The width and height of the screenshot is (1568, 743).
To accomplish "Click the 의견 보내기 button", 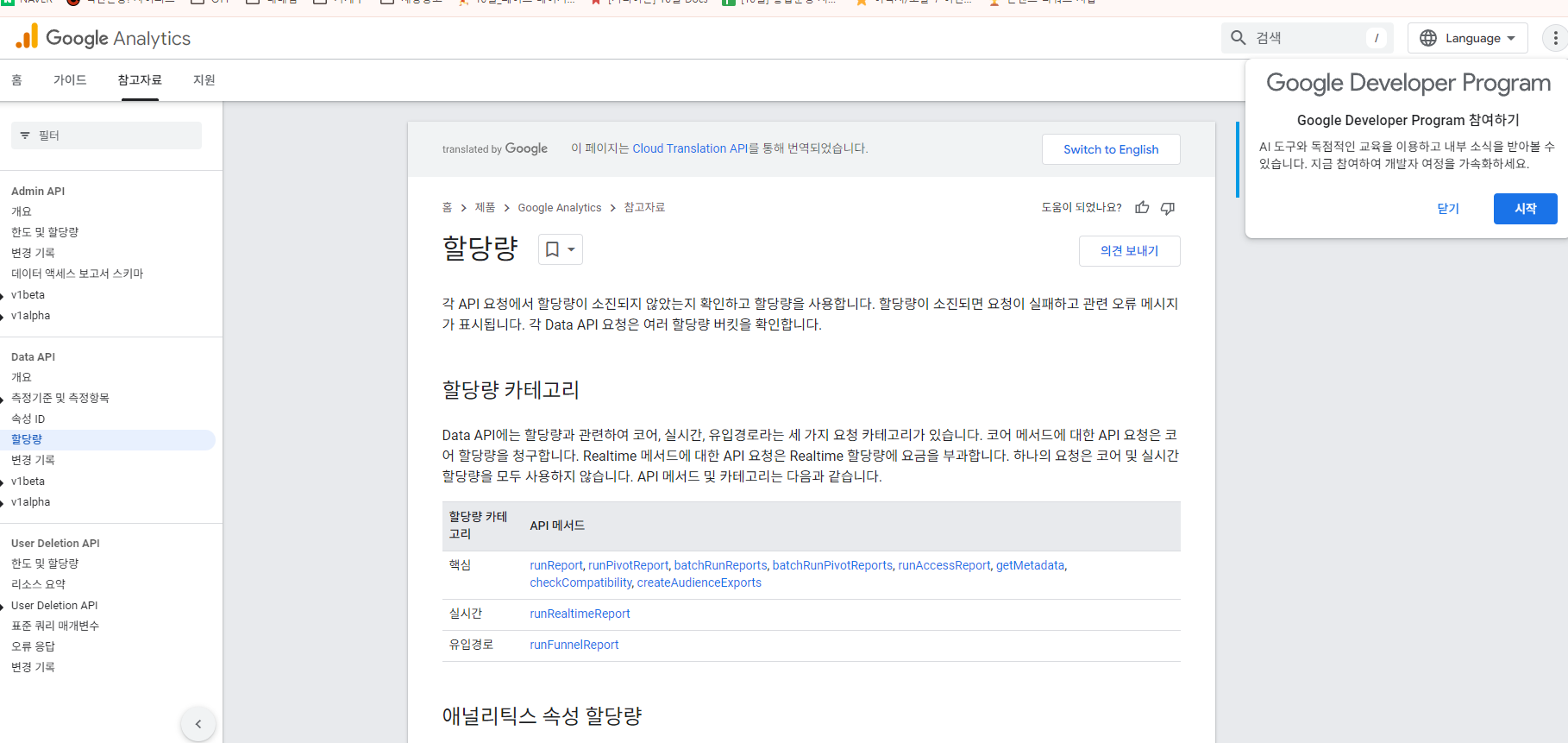I will click(x=1129, y=251).
